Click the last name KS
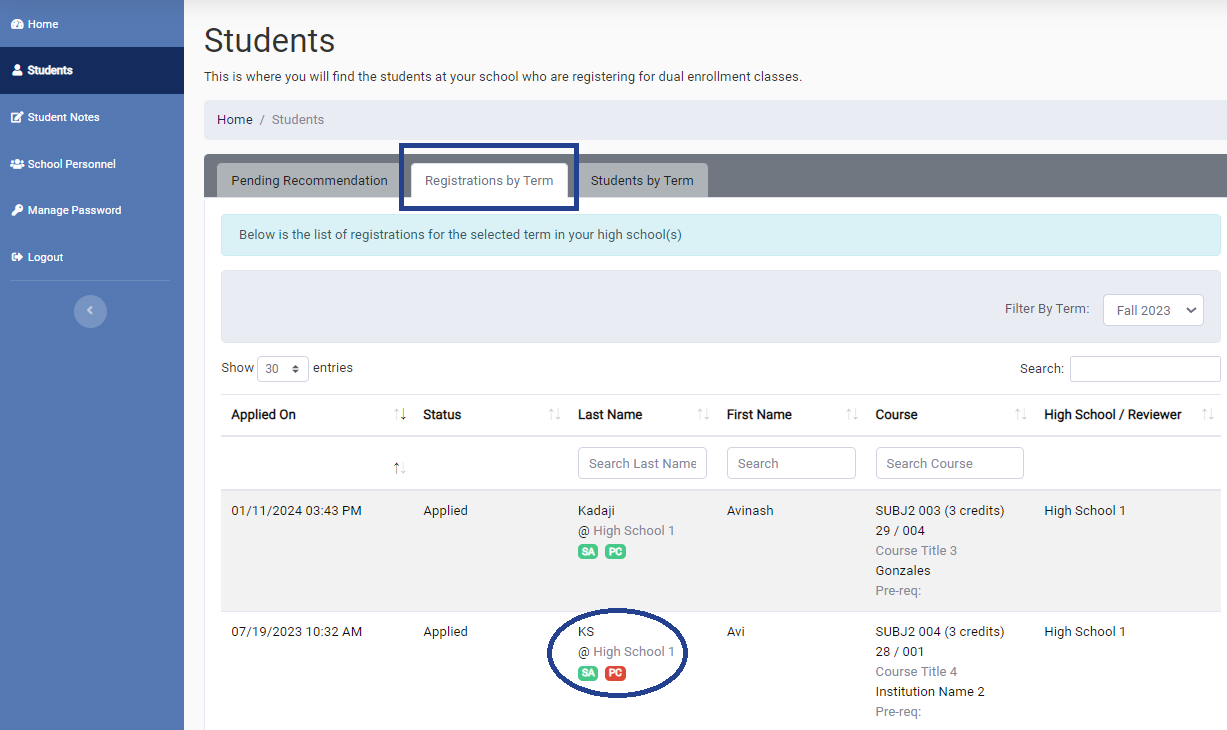The image size is (1227, 730). tap(586, 632)
